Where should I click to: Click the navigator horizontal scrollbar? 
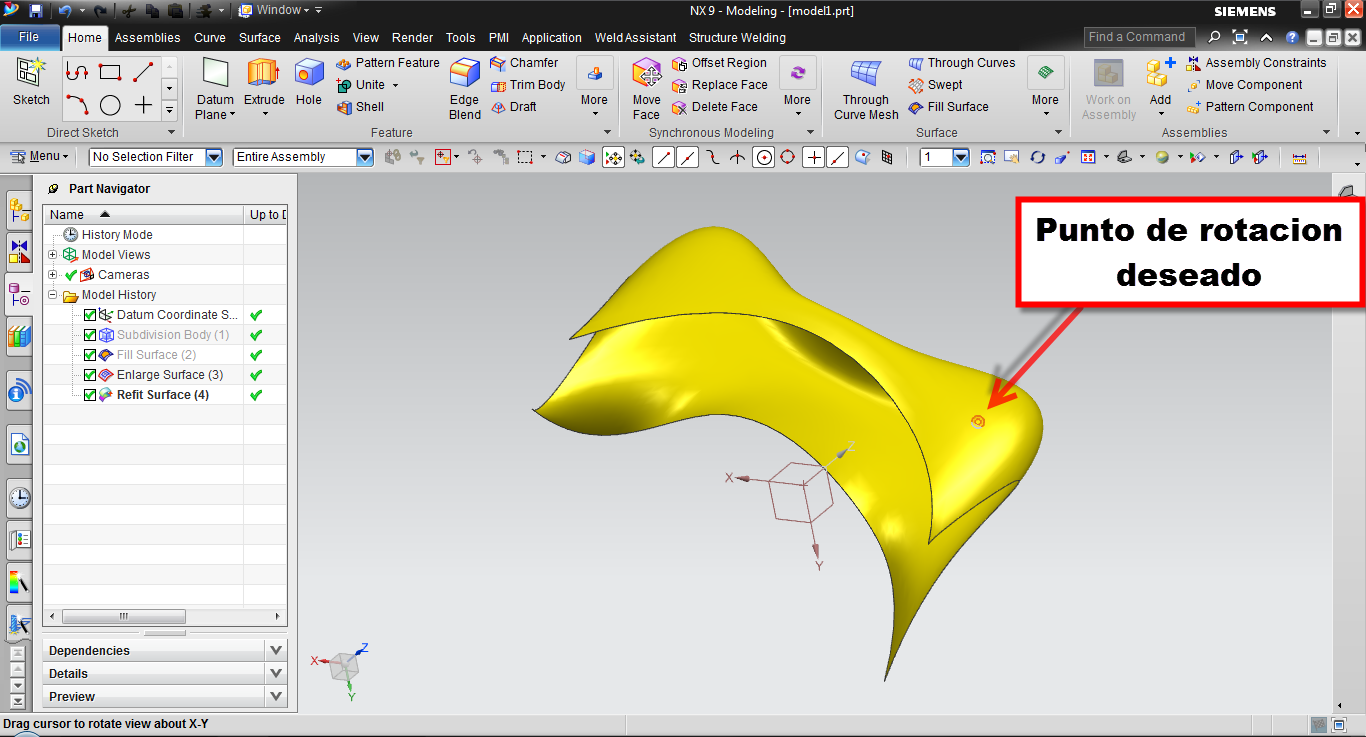[x=124, y=616]
